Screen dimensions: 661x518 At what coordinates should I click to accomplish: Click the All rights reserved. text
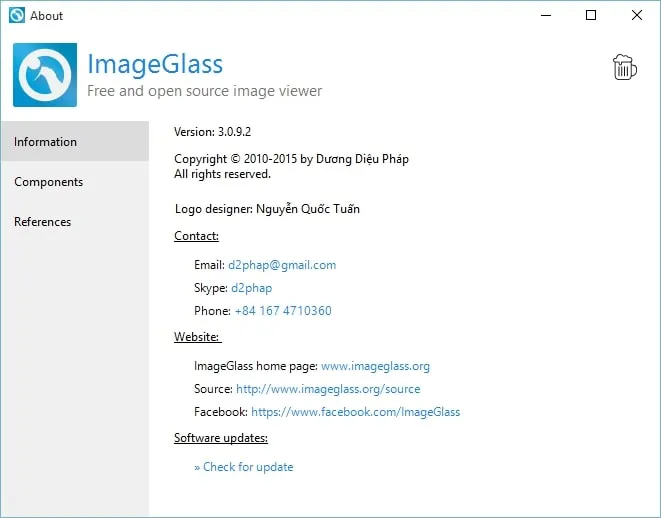click(x=222, y=174)
